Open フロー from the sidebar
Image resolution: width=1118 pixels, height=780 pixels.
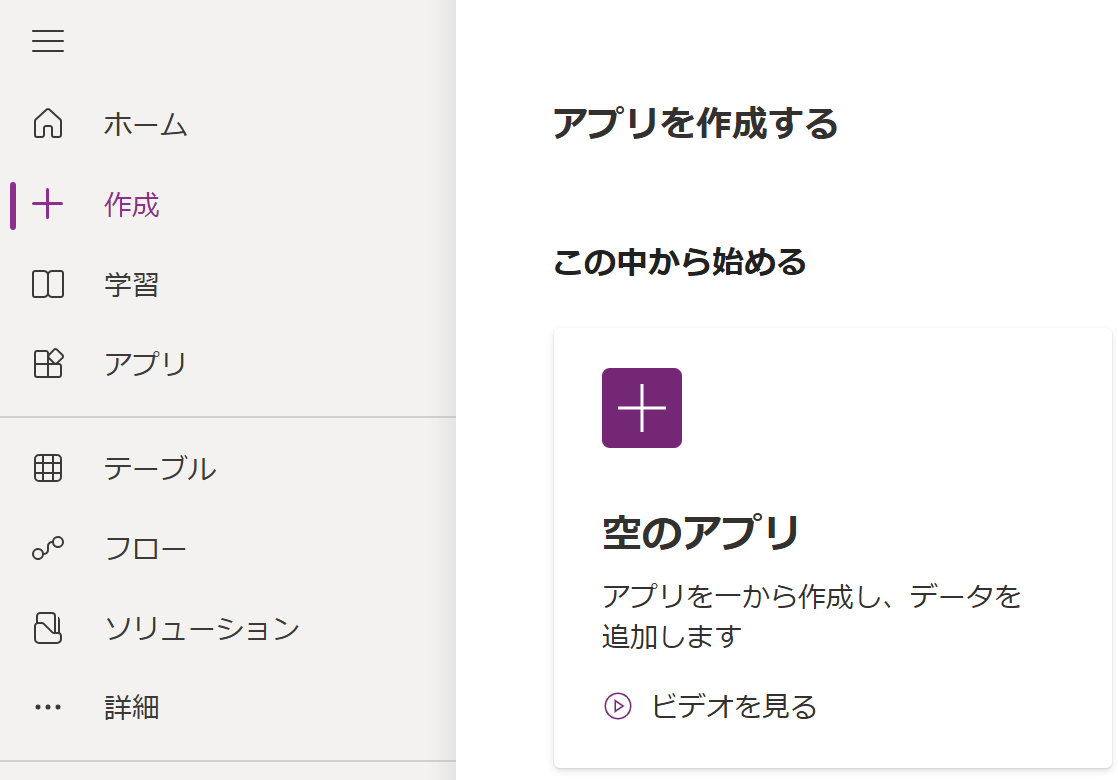(x=146, y=548)
